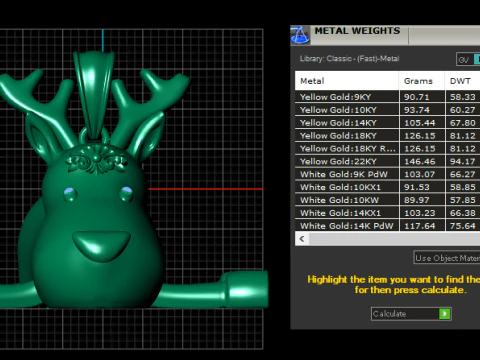
Task: Click the 89.97 grams value
Action: coord(417,200)
